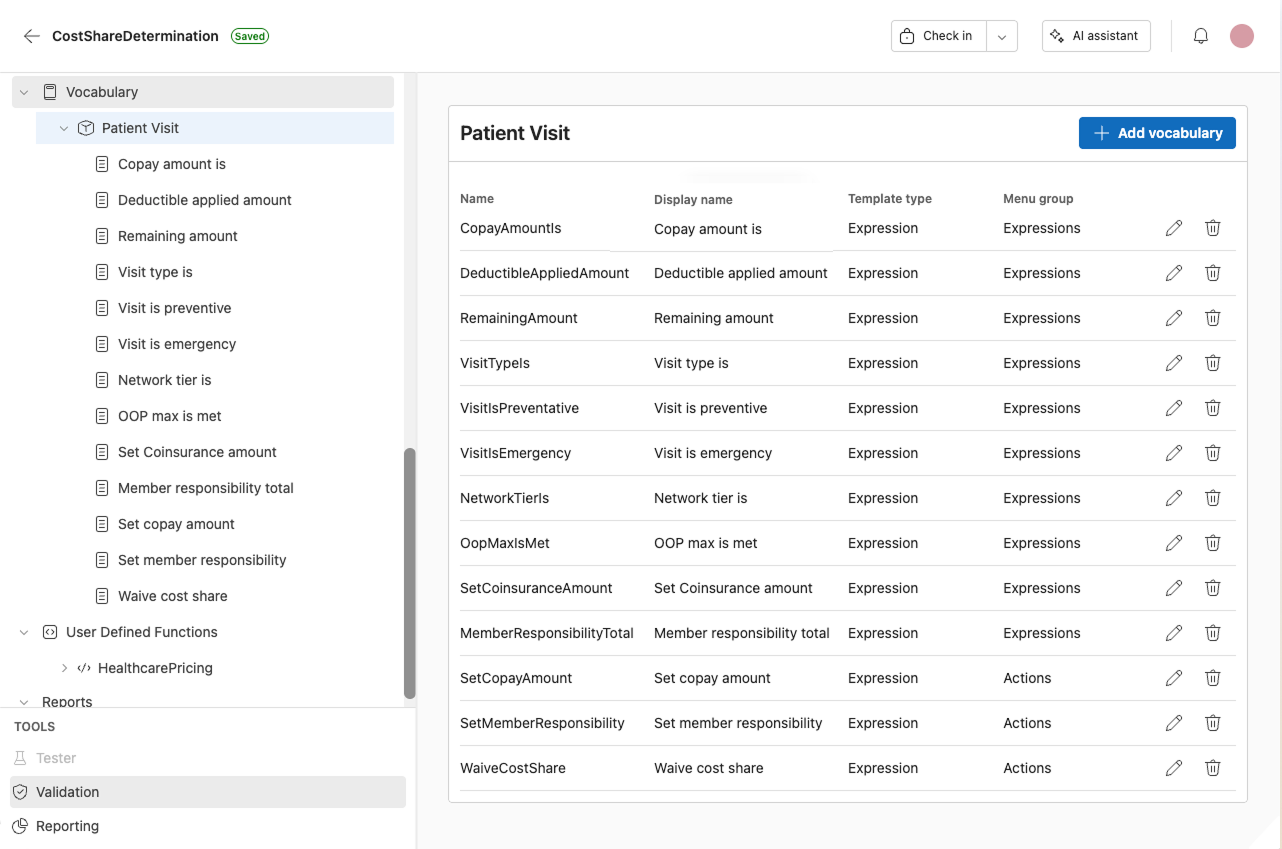
Task: Edit the DeductibleAppliedAmount row
Action: pos(1174,273)
